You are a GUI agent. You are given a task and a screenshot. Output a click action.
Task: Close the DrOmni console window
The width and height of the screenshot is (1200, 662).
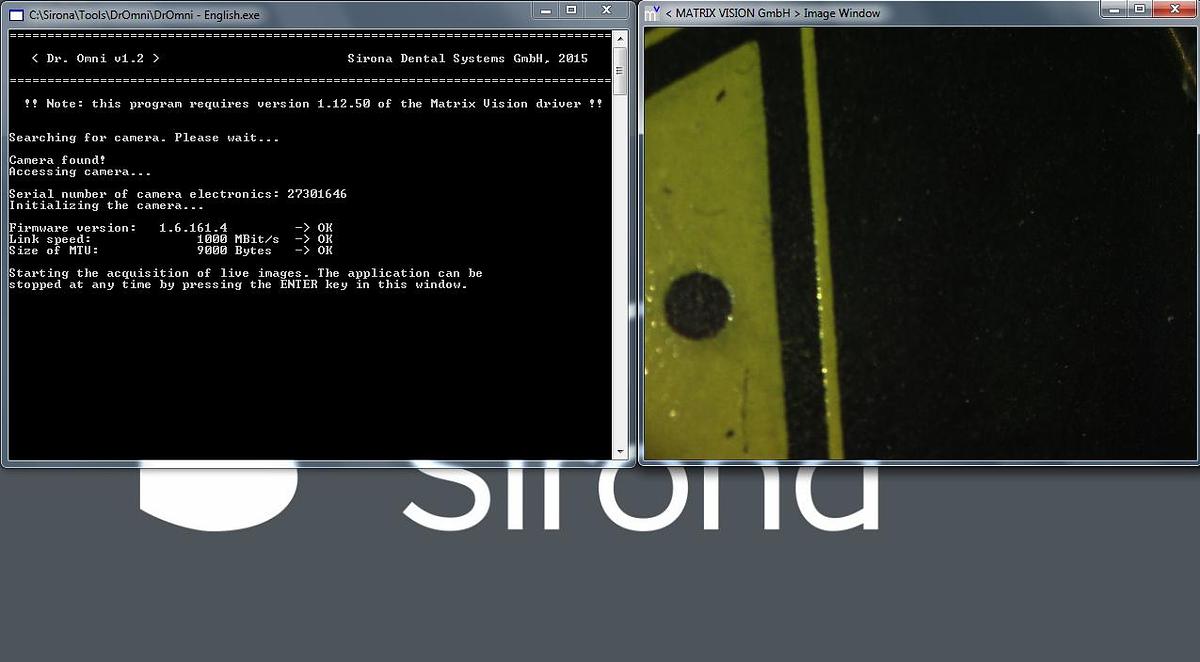pyautogui.click(x=608, y=9)
